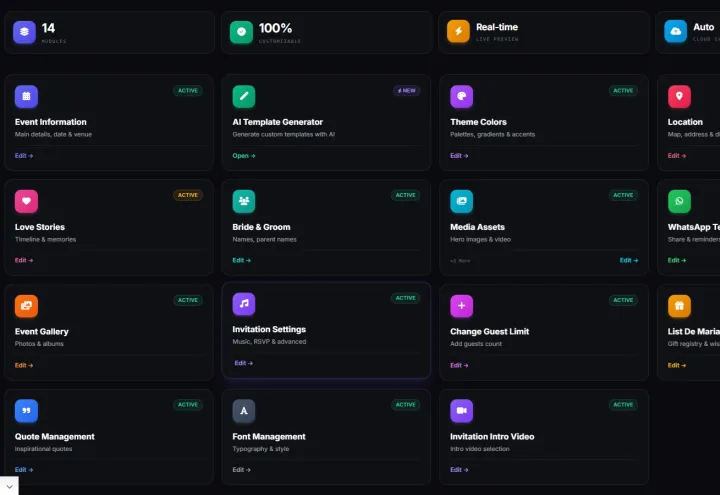Image resolution: width=720 pixels, height=495 pixels.
Task: Click the 100% customizable check icon
Action: point(242,32)
